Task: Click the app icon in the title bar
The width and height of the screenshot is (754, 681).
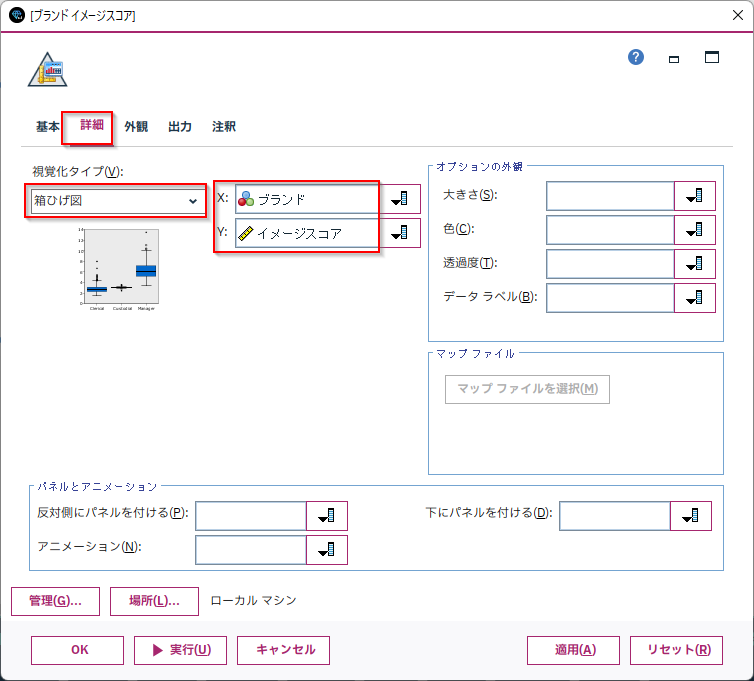Action: pos(16,15)
